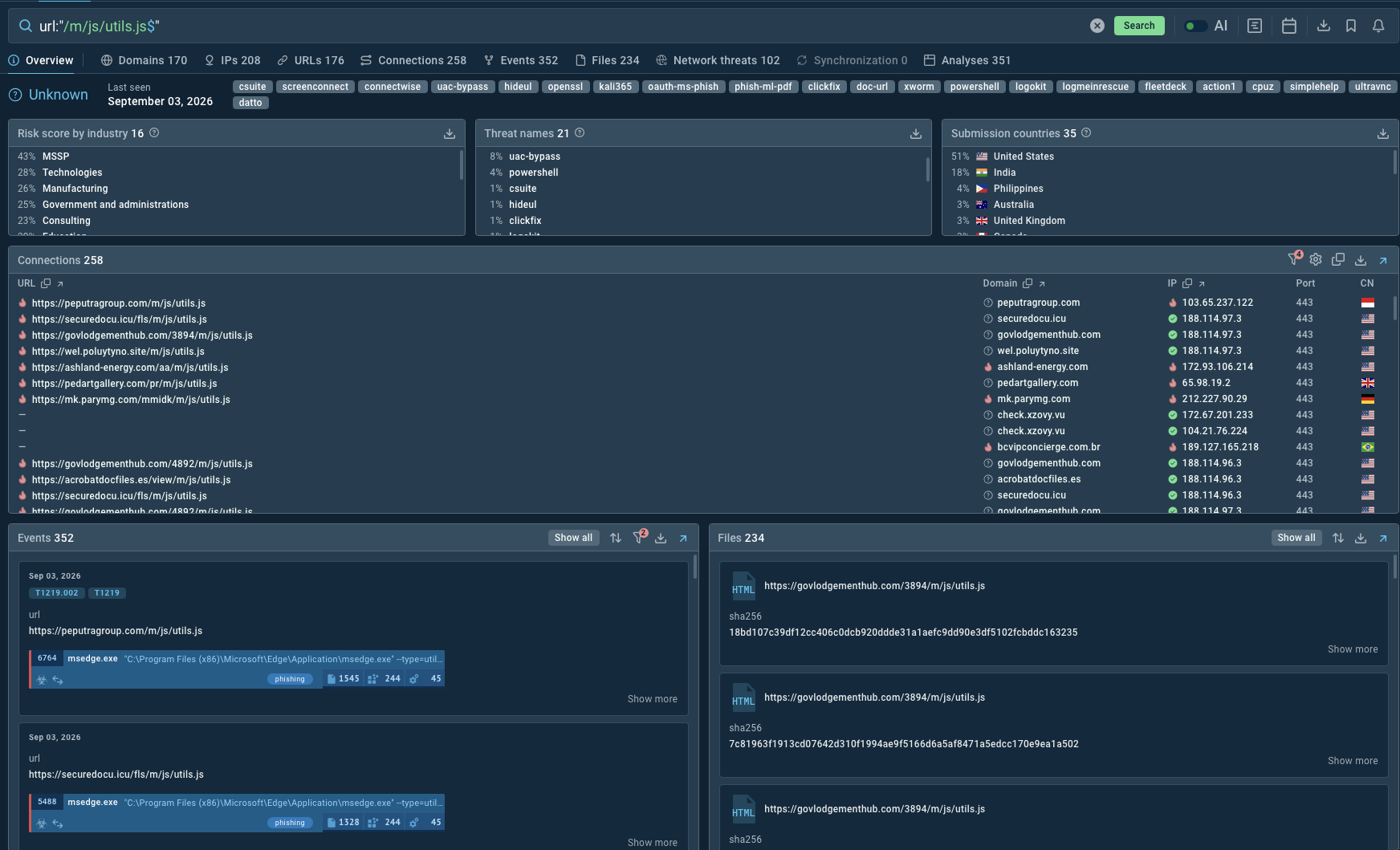This screenshot has width=1400, height=850.
Task: Open the notification bell icon
Action: tap(1378, 26)
